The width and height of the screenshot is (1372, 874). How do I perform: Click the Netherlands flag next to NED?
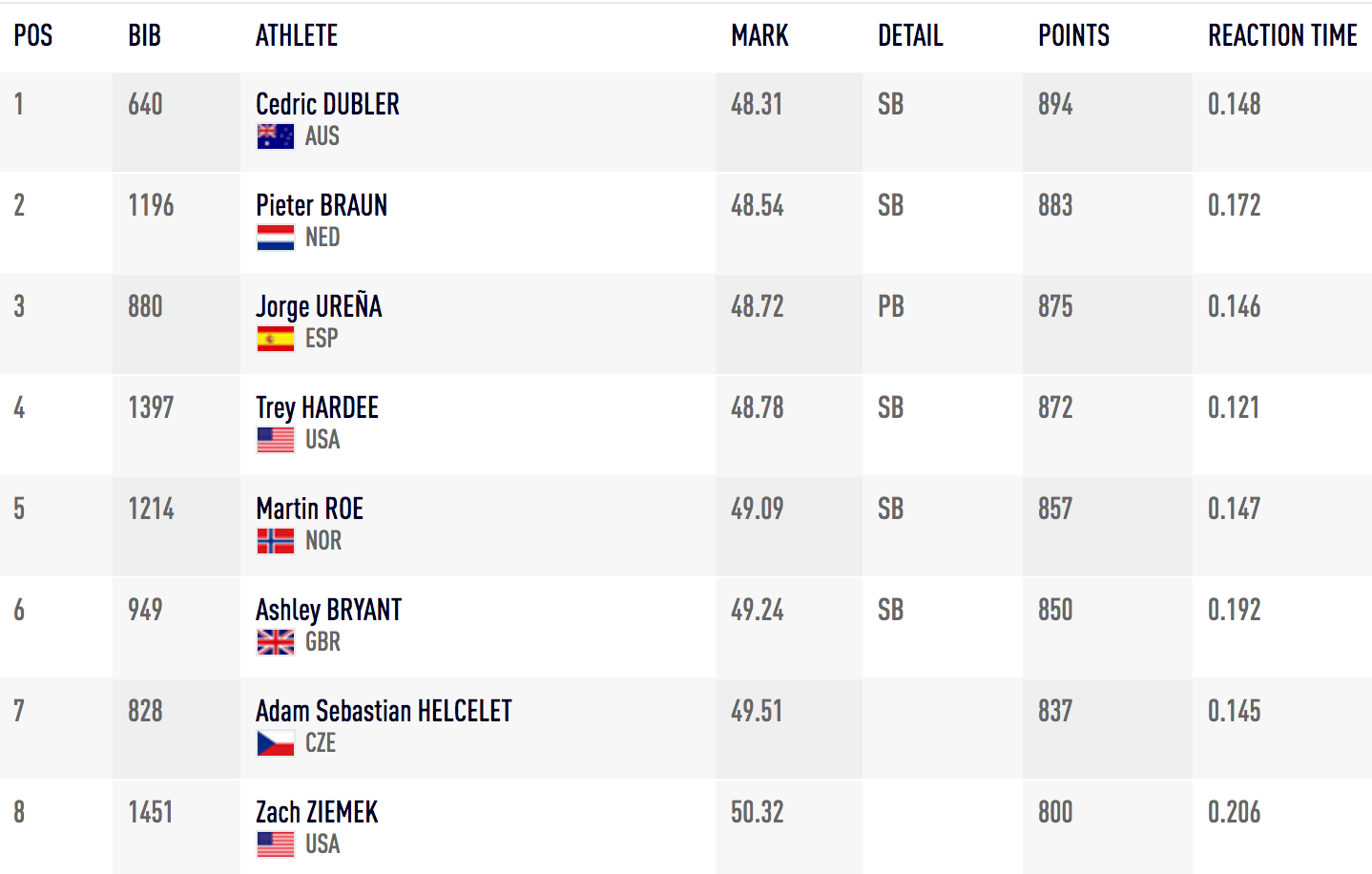(275, 238)
